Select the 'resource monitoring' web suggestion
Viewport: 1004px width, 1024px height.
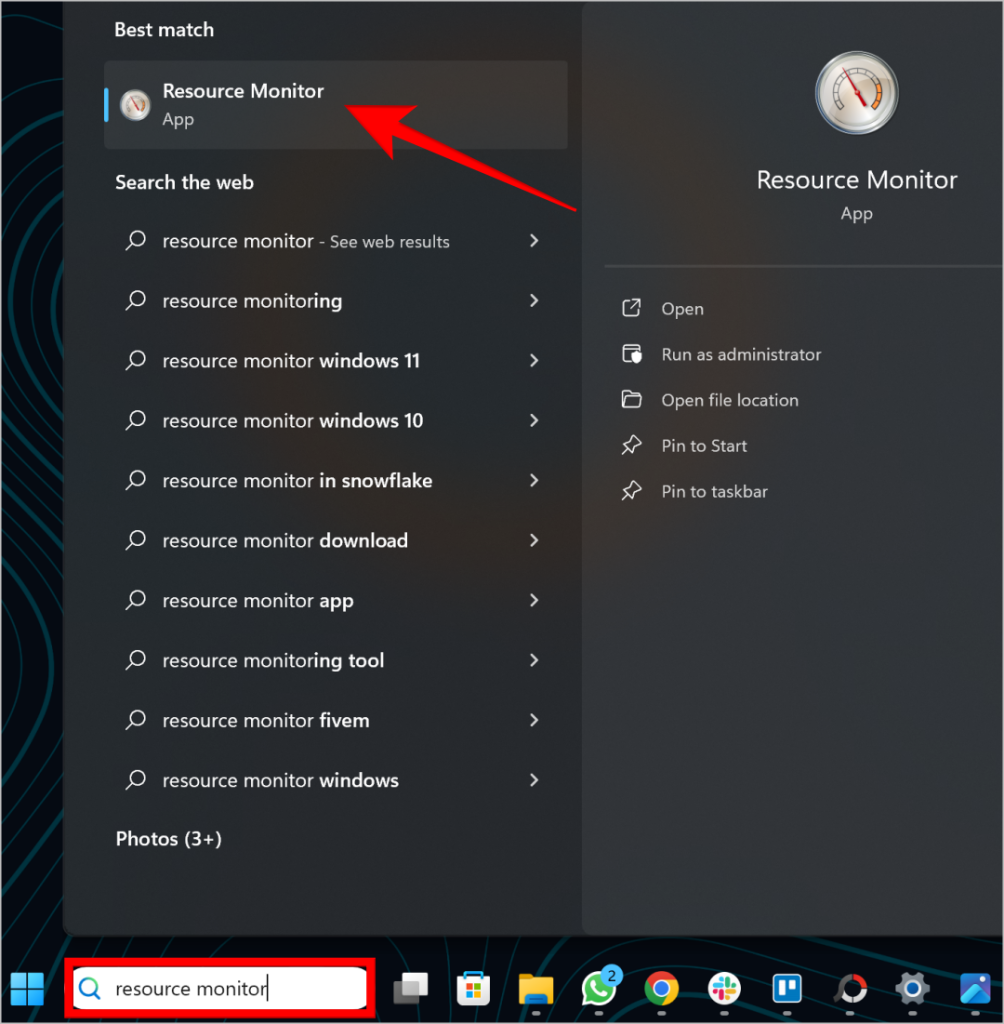[335, 300]
